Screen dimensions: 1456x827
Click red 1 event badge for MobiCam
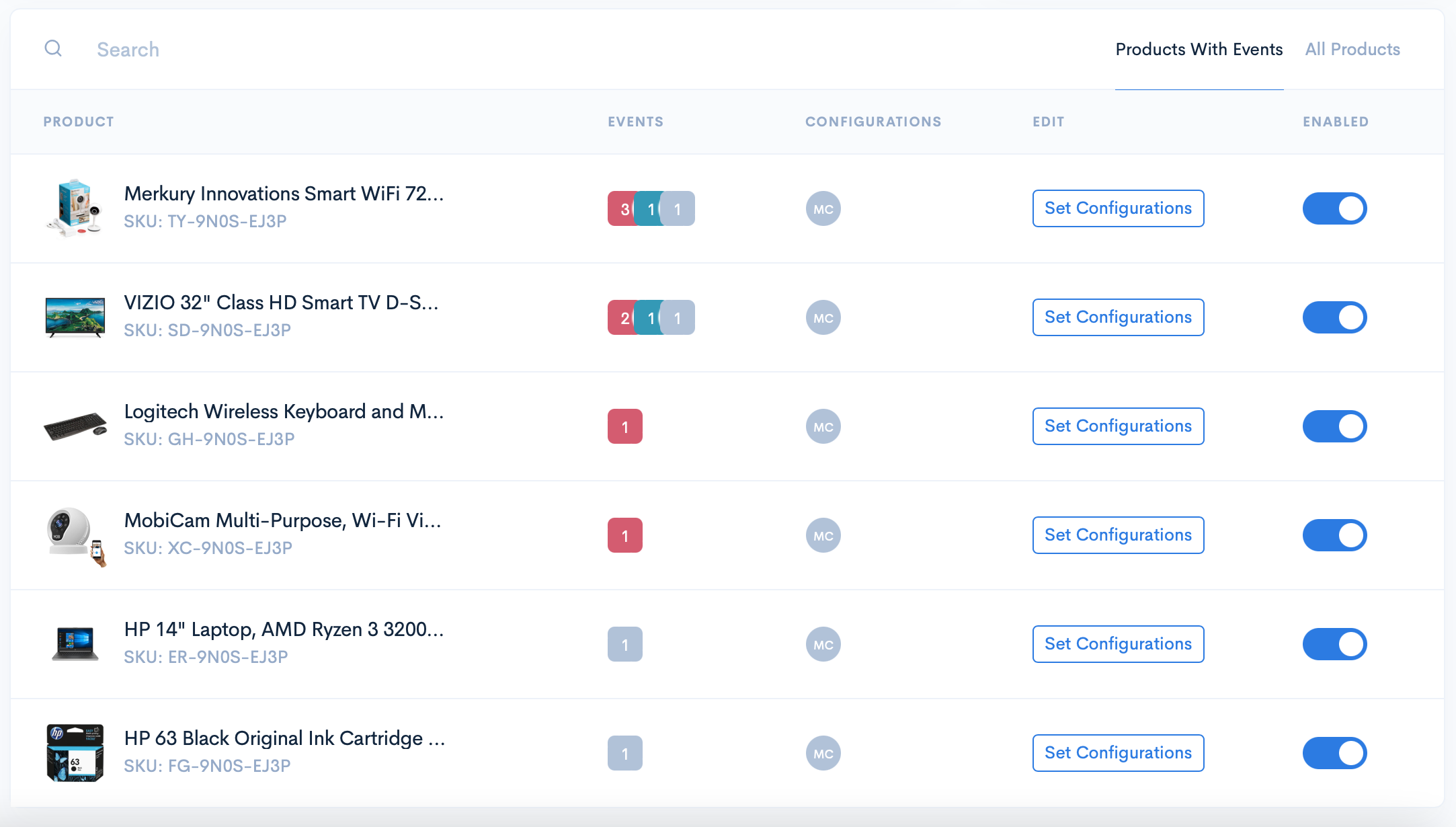click(624, 535)
